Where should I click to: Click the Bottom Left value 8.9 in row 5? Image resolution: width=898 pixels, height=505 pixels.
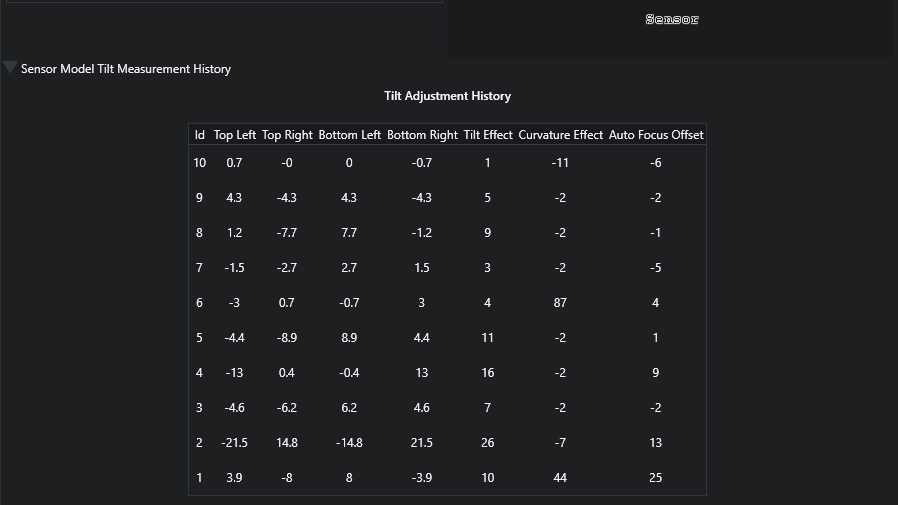coord(349,337)
